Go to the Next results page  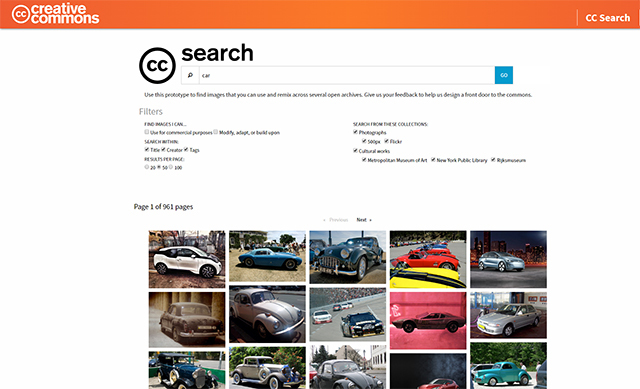pos(364,220)
